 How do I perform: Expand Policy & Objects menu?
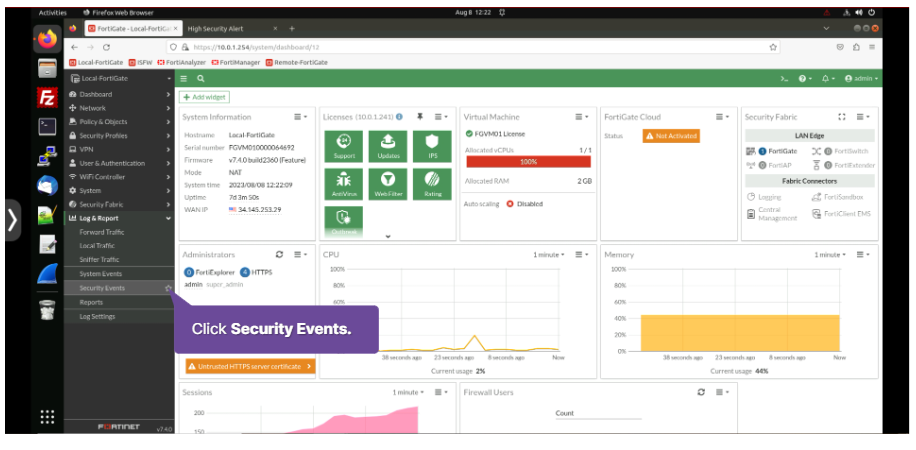119,122
